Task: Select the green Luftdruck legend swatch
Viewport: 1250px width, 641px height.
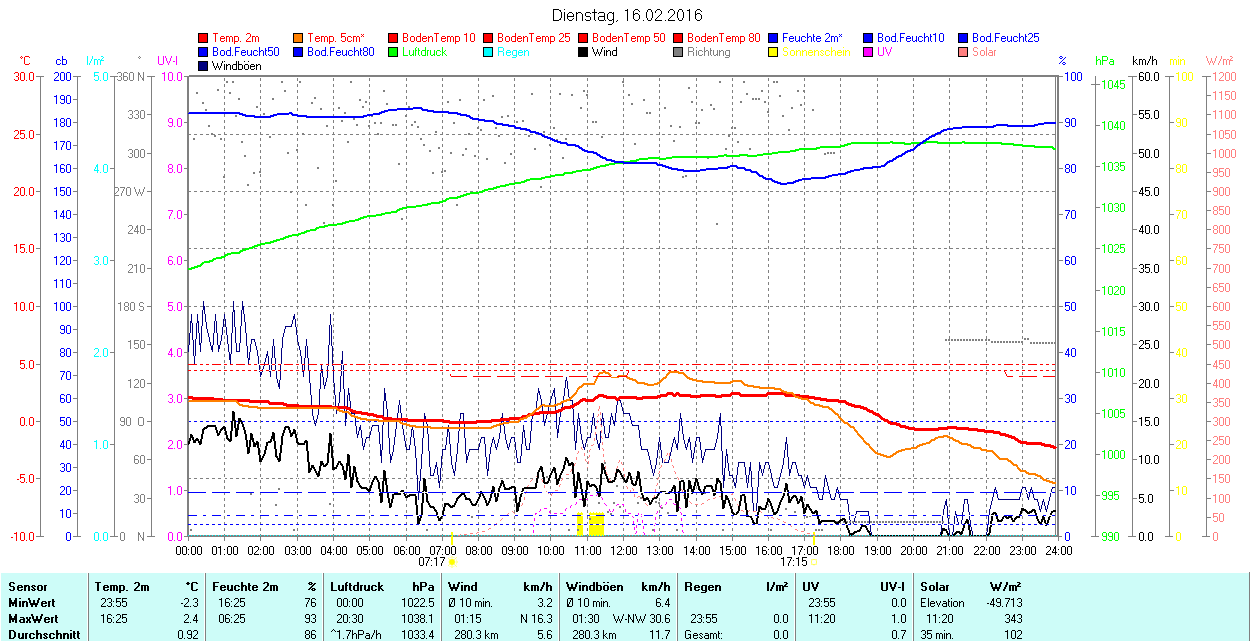Action: 394,52
